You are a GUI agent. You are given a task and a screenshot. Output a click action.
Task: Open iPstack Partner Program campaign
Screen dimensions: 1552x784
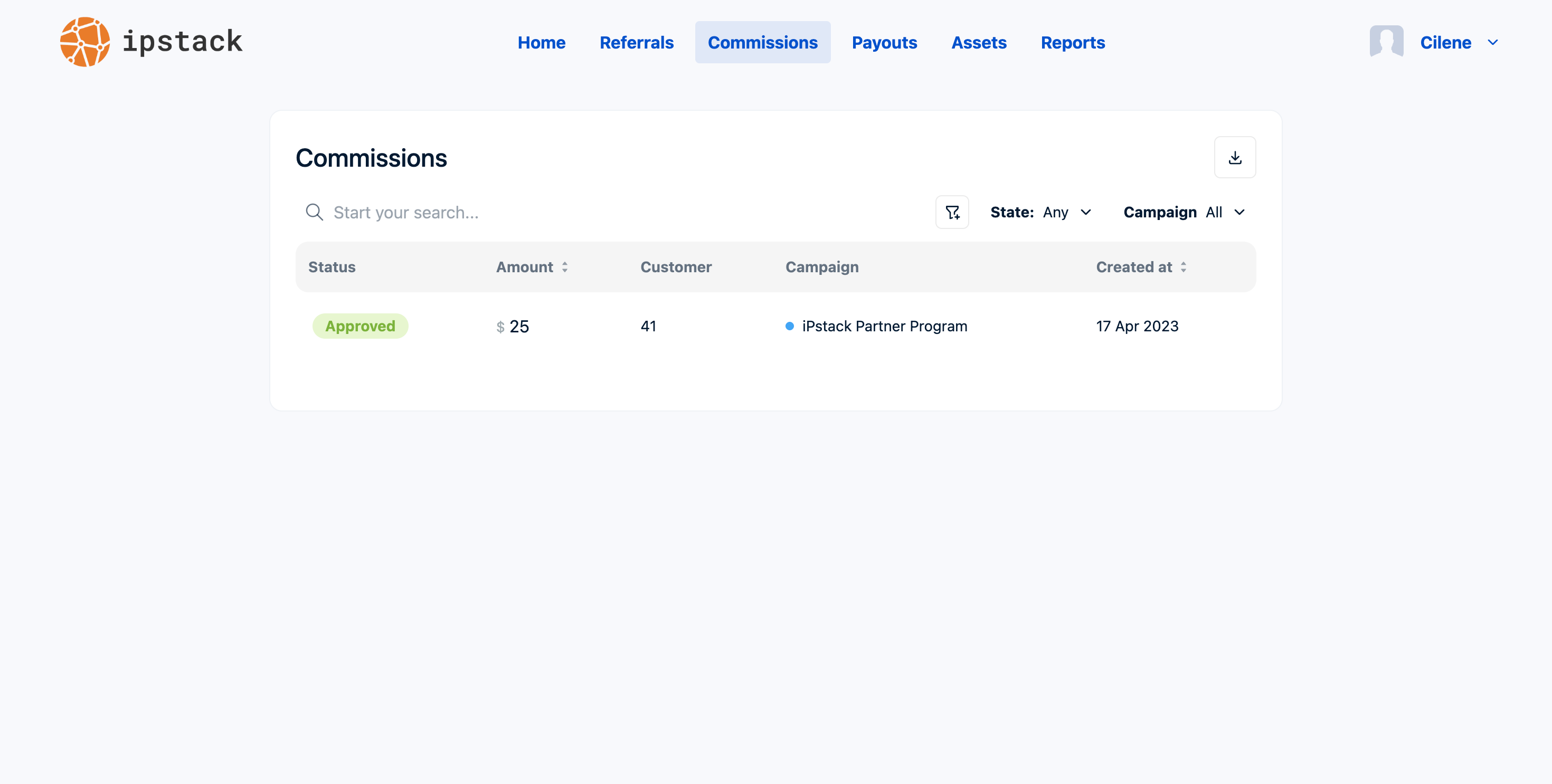click(884, 326)
